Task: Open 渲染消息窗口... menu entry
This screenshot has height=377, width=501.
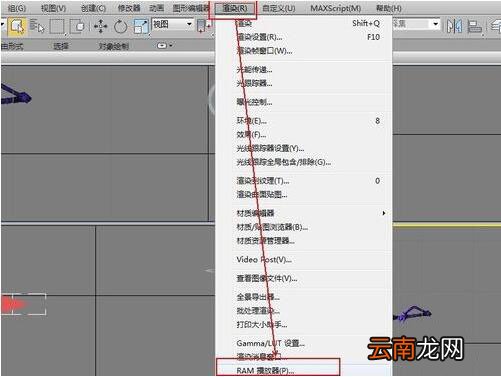Action: [x=304, y=357]
